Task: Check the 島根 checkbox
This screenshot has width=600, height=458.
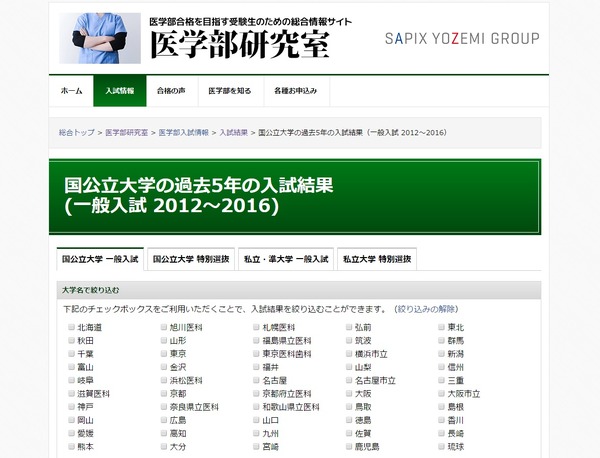Action: (442, 407)
